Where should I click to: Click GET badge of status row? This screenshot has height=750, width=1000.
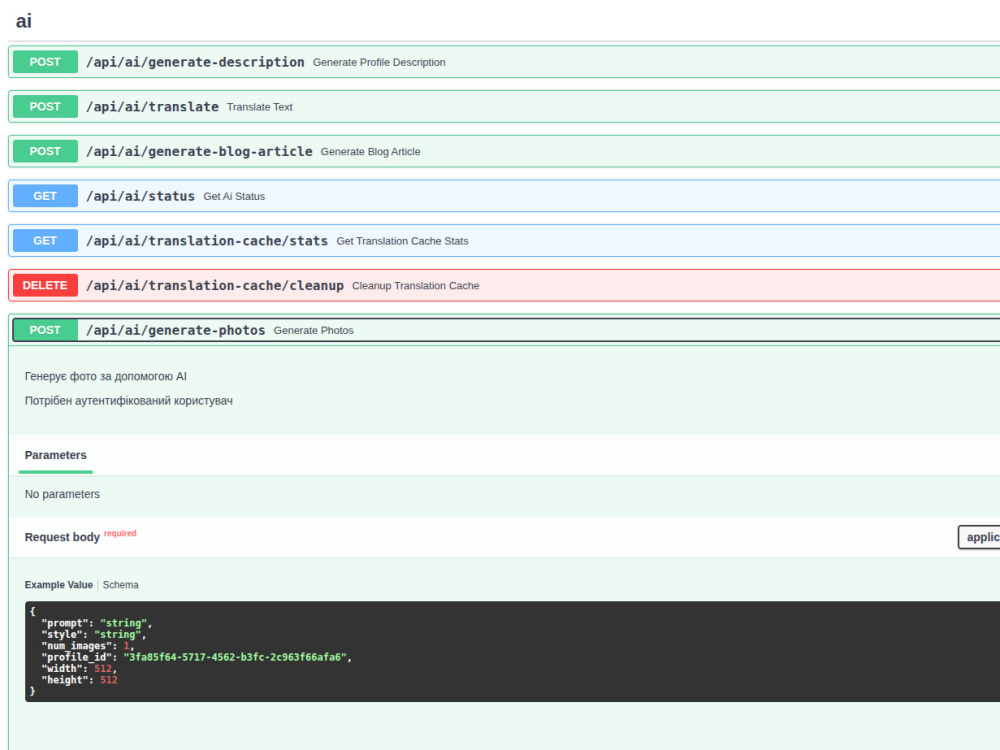(x=45, y=196)
